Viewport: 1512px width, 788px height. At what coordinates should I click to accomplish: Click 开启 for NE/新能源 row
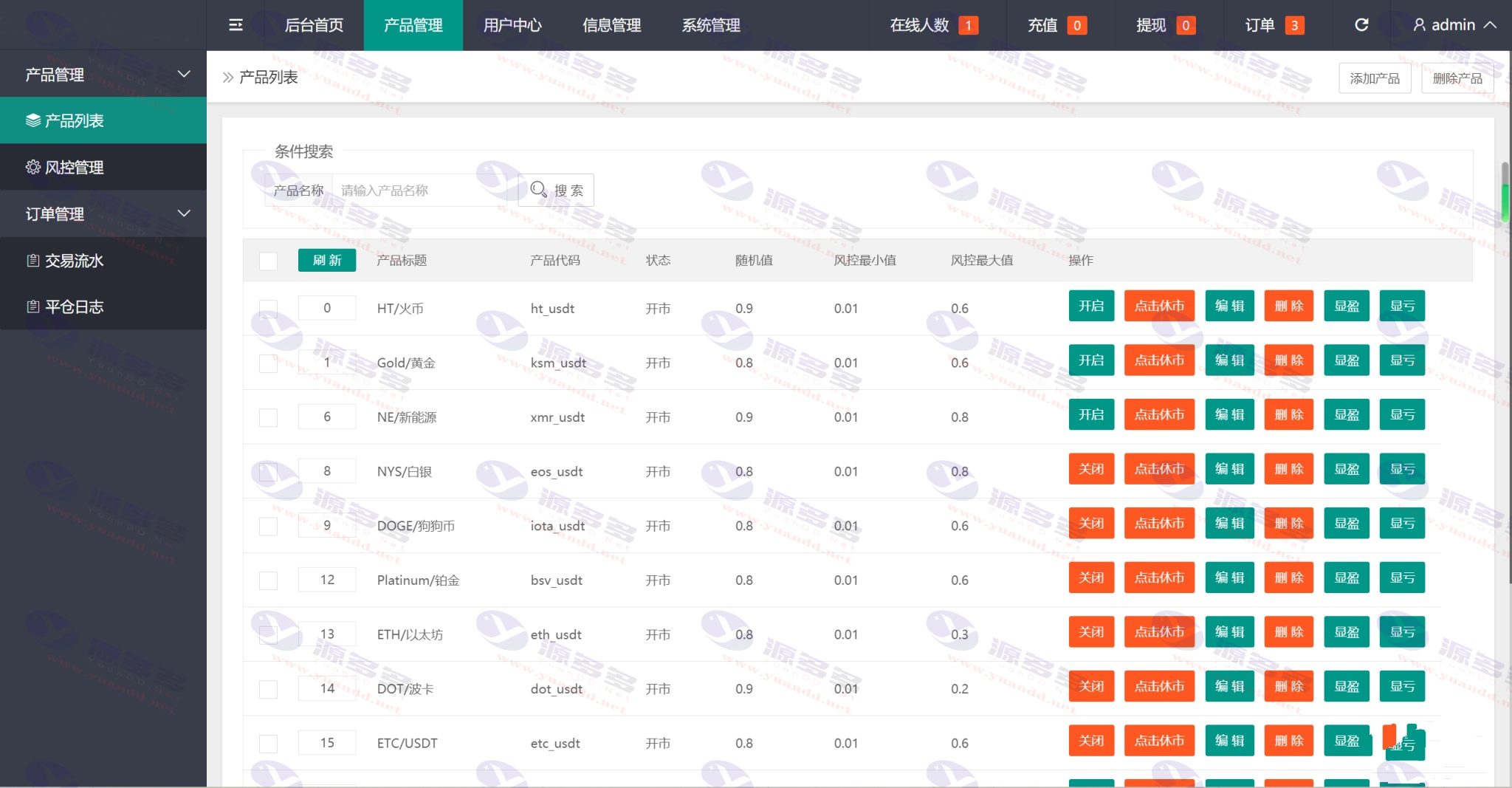[x=1091, y=414]
